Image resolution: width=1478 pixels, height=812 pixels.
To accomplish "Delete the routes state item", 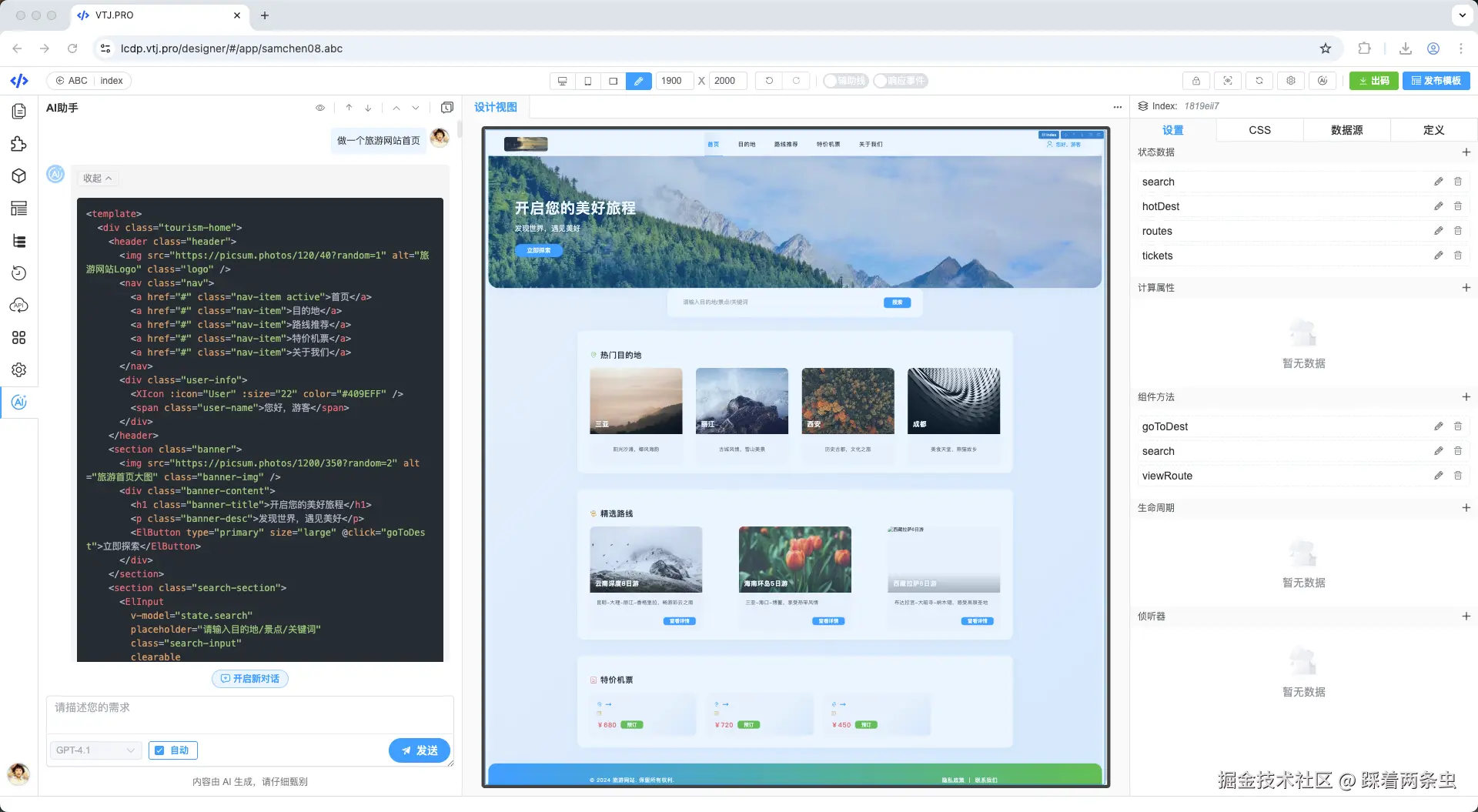I will pyautogui.click(x=1457, y=231).
